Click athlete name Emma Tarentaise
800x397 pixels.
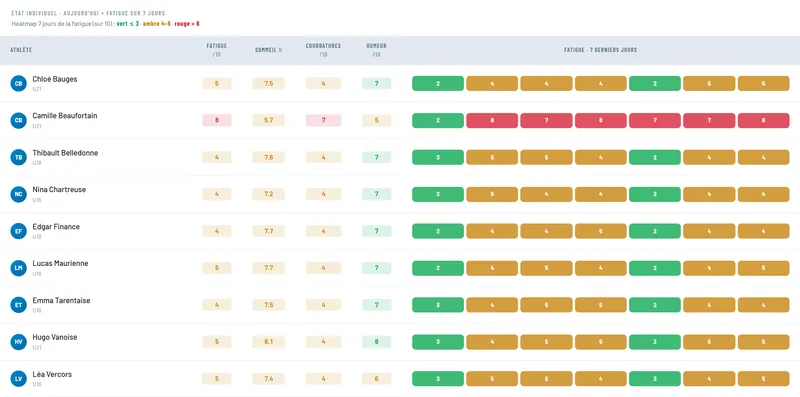click(61, 301)
